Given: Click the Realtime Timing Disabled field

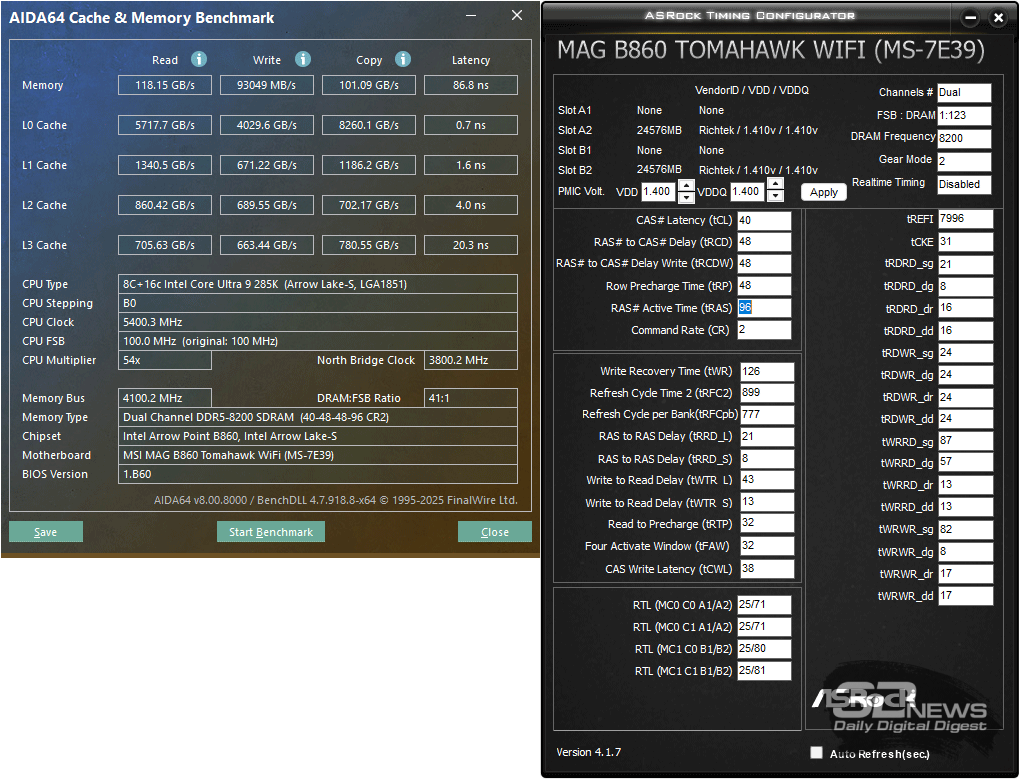Looking at the screenshot, I should pos(964,184).
